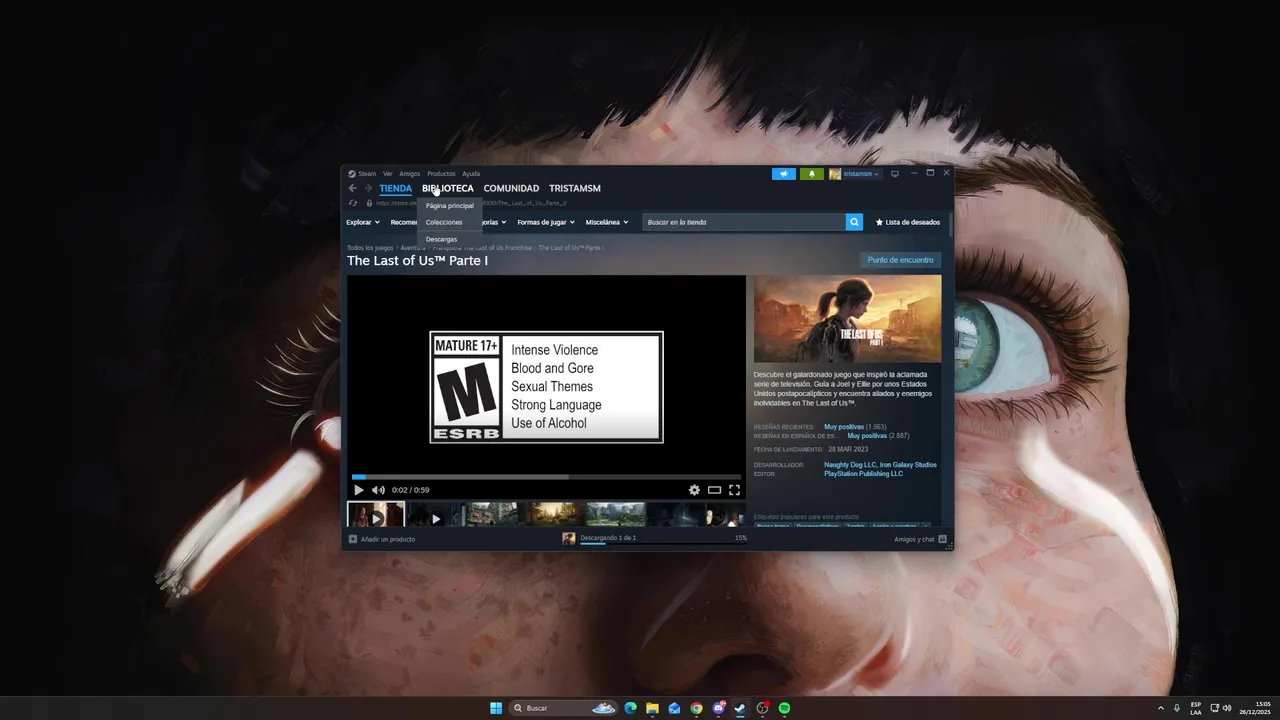Open the TRISTAMSM profile tab
The height and width of the screenshot is (720, 1280).
coord(575,188)
